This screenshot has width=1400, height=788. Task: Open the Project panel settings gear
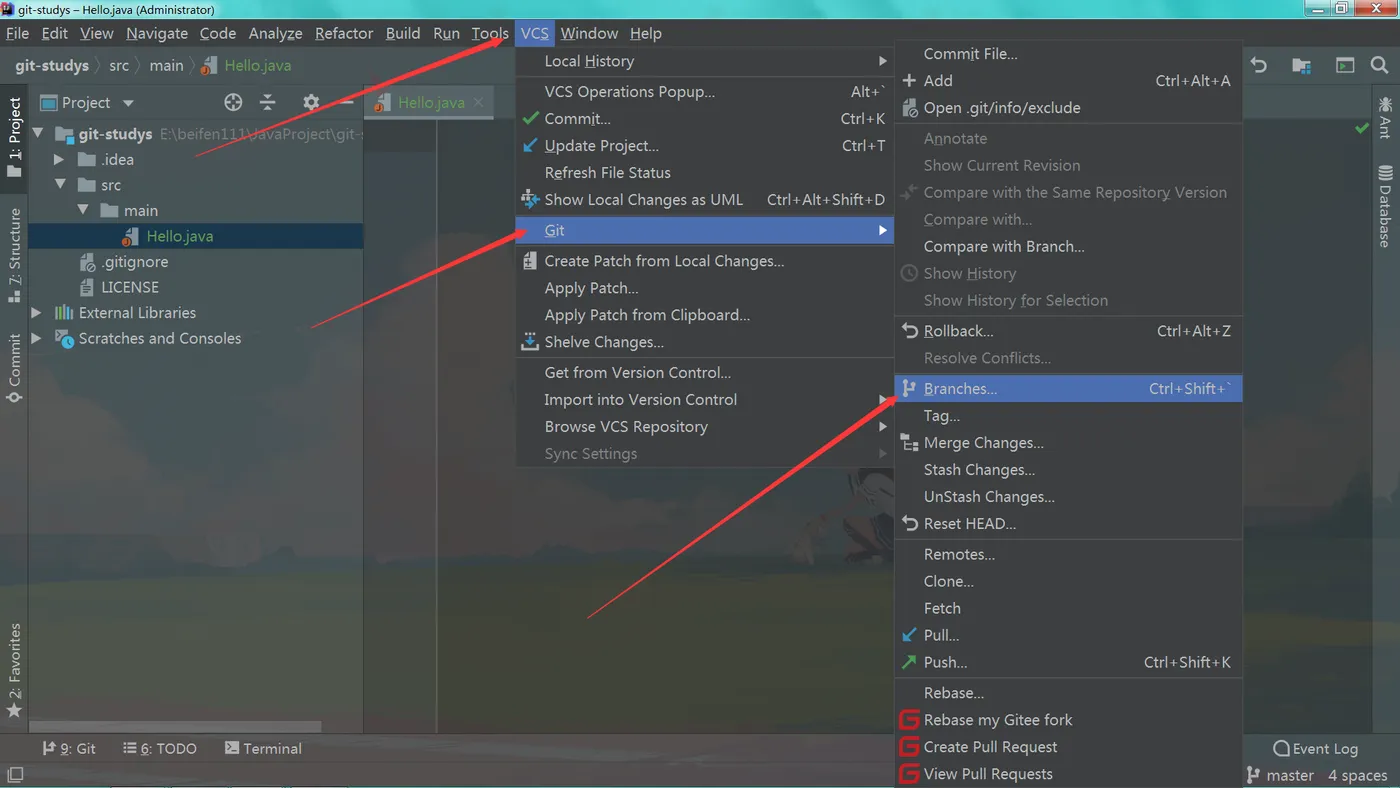tap(311, 102)
